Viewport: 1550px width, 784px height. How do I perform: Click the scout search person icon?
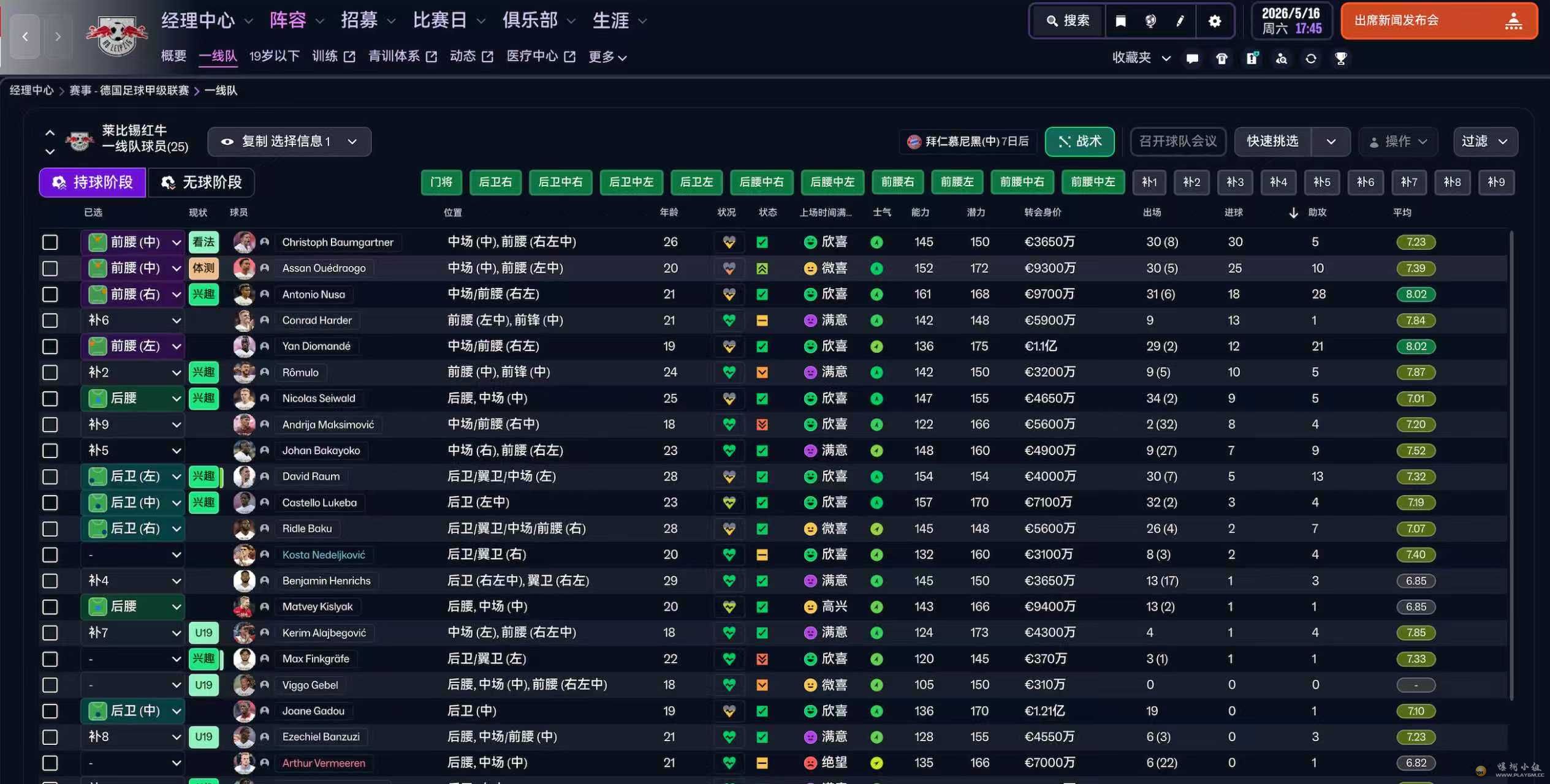point(1281,59)
